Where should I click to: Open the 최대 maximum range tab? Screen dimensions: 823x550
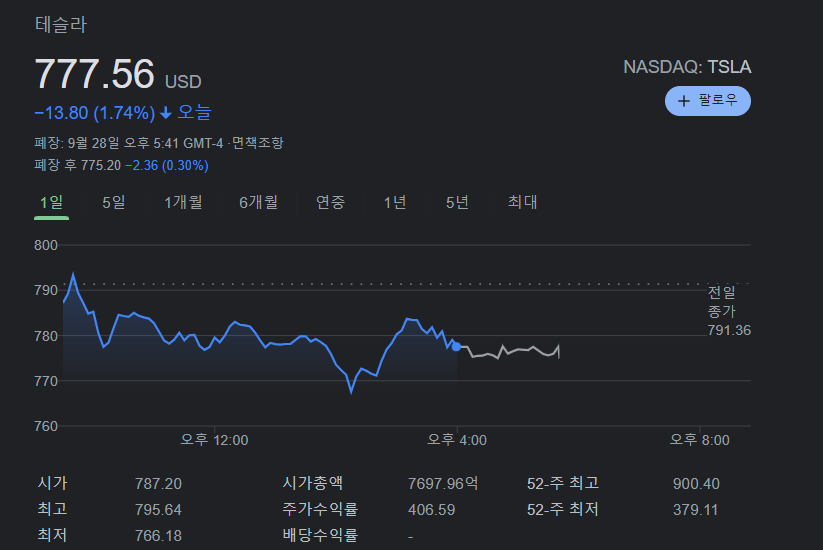pos(522,202)
